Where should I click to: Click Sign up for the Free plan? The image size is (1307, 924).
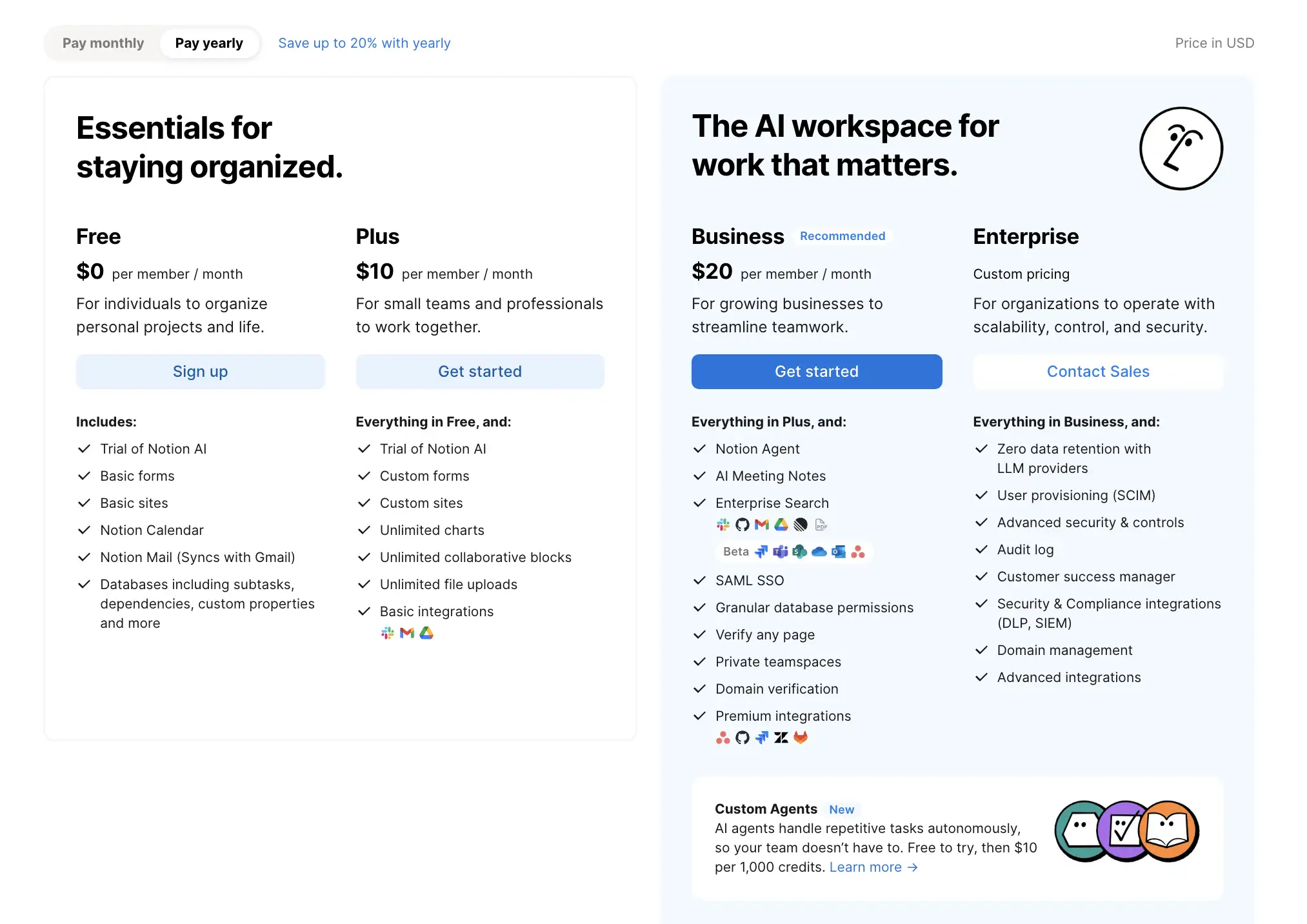pyautogui.click(x=200, y=371)
